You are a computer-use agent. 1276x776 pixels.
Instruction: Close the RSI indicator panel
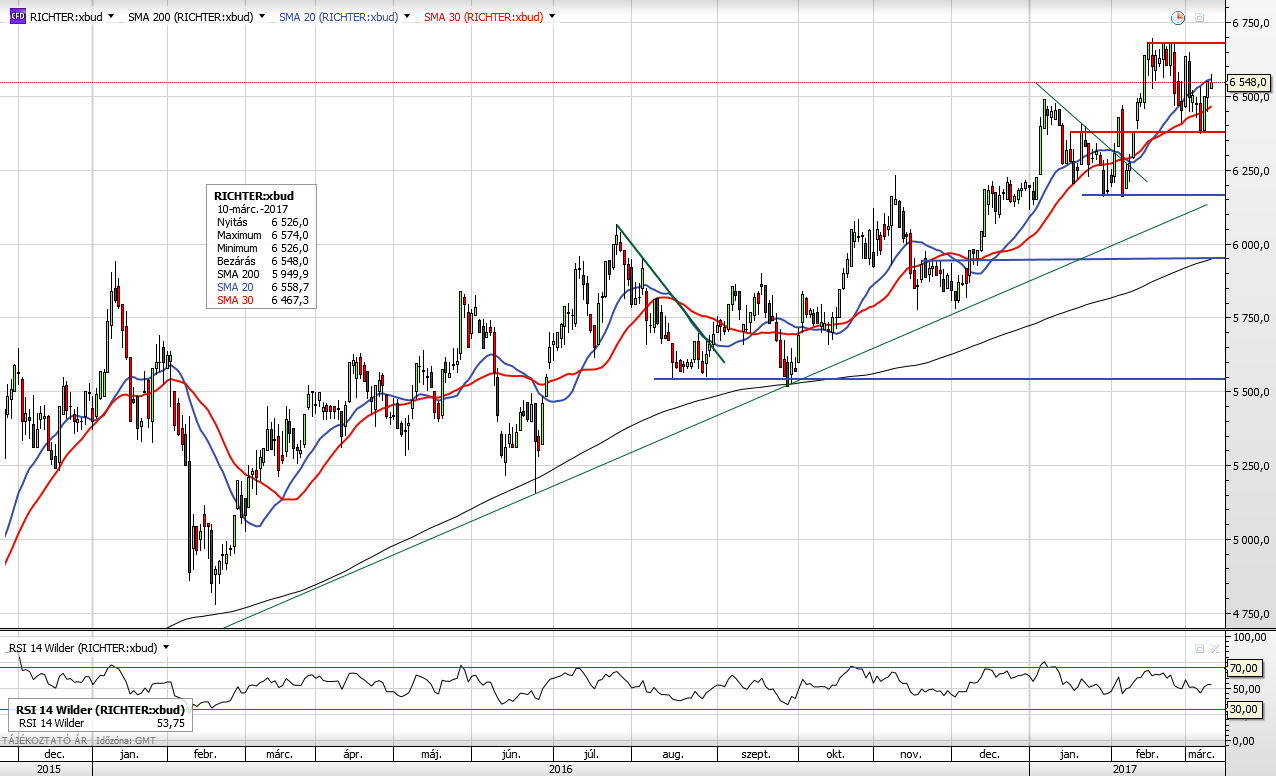tap(1214, 648)
